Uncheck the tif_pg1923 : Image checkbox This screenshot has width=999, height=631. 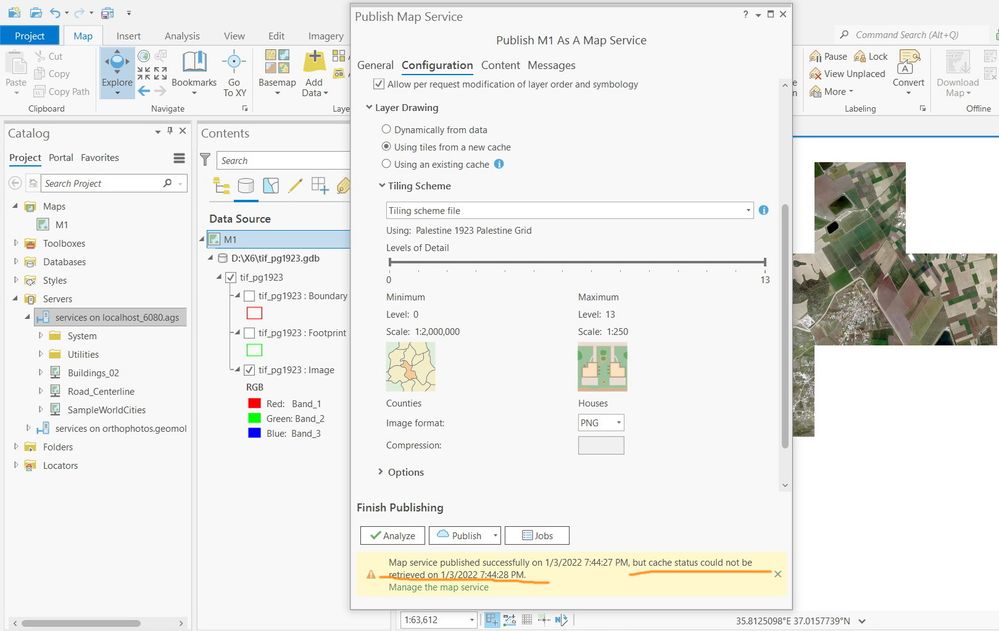(x=250, y=370)
